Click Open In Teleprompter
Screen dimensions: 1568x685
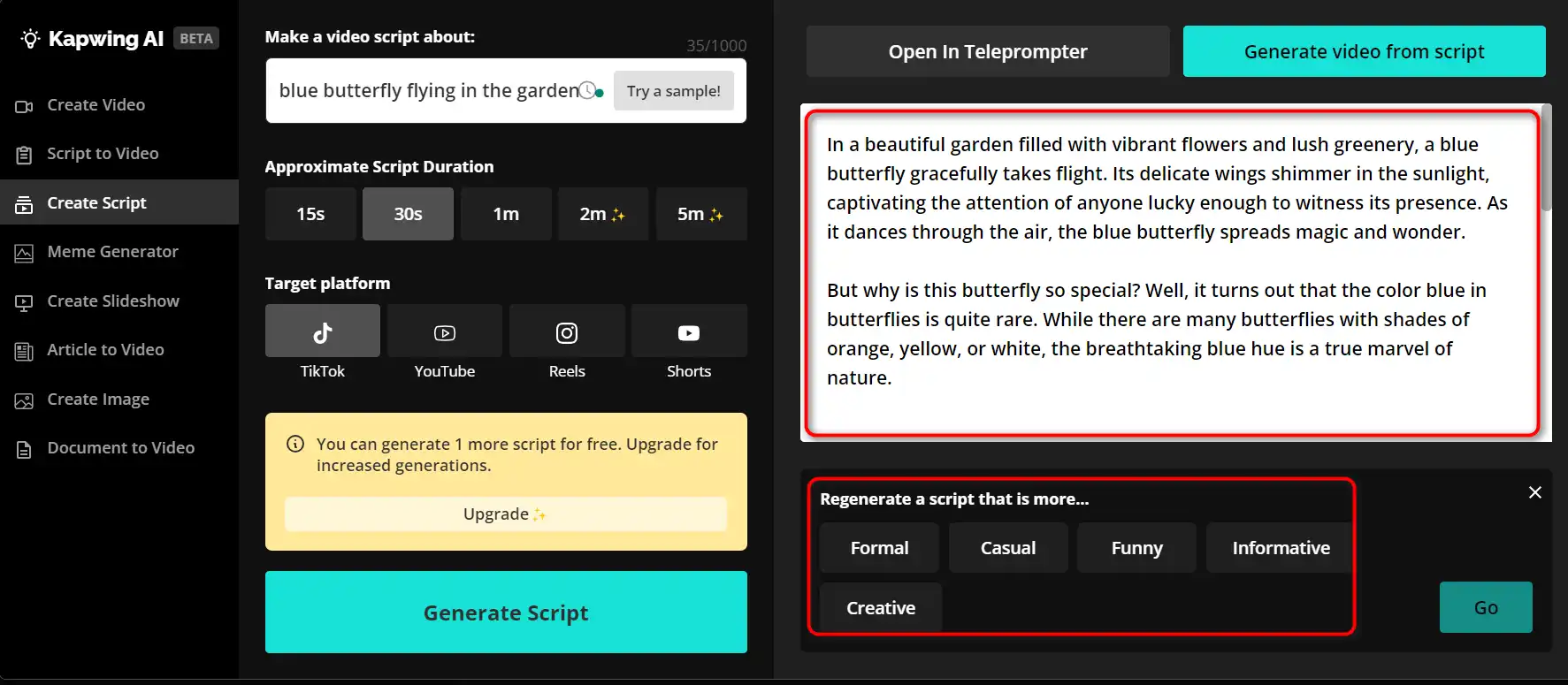[988, 51]
